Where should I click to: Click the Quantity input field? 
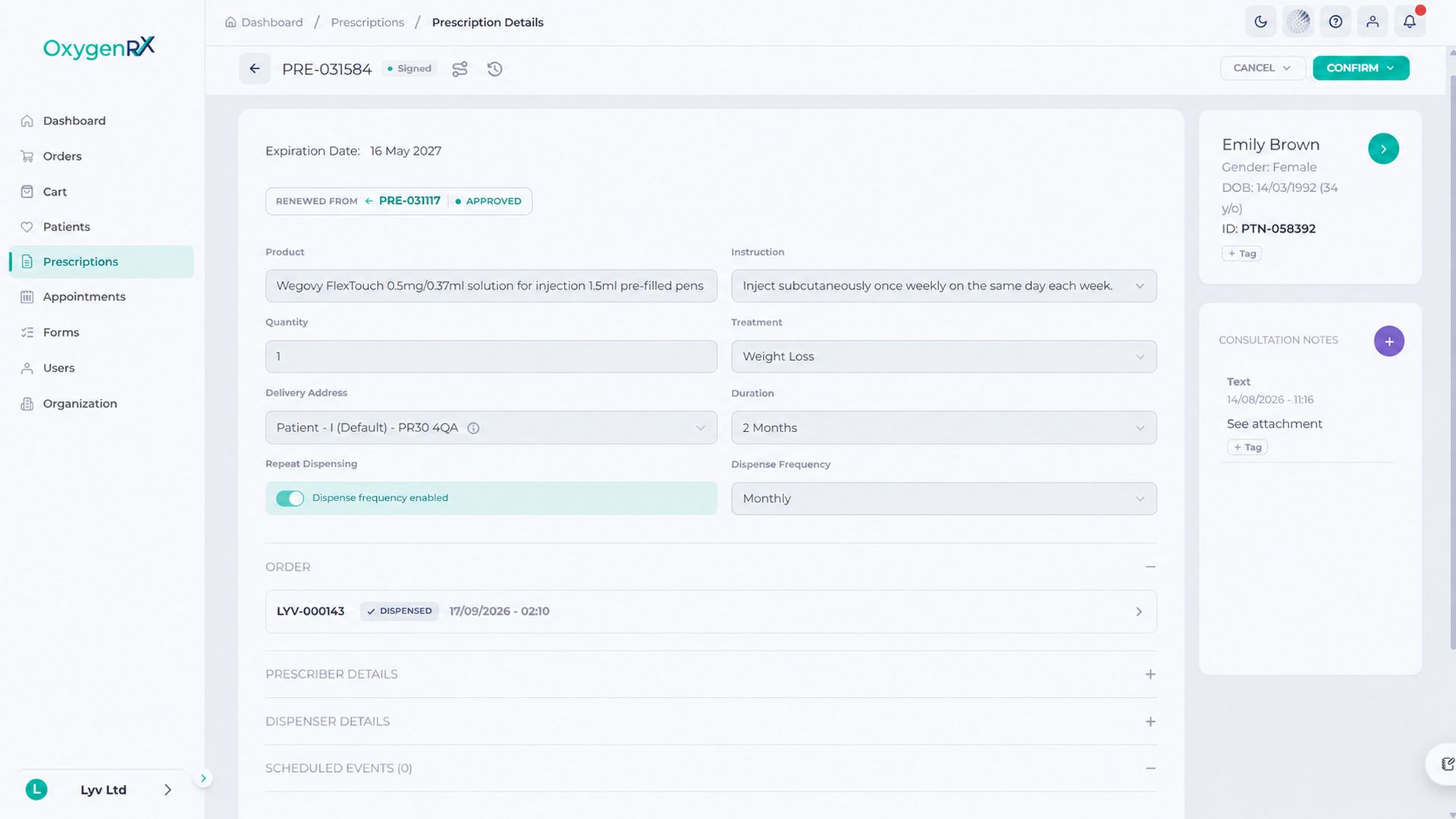[x=491, y=356]
